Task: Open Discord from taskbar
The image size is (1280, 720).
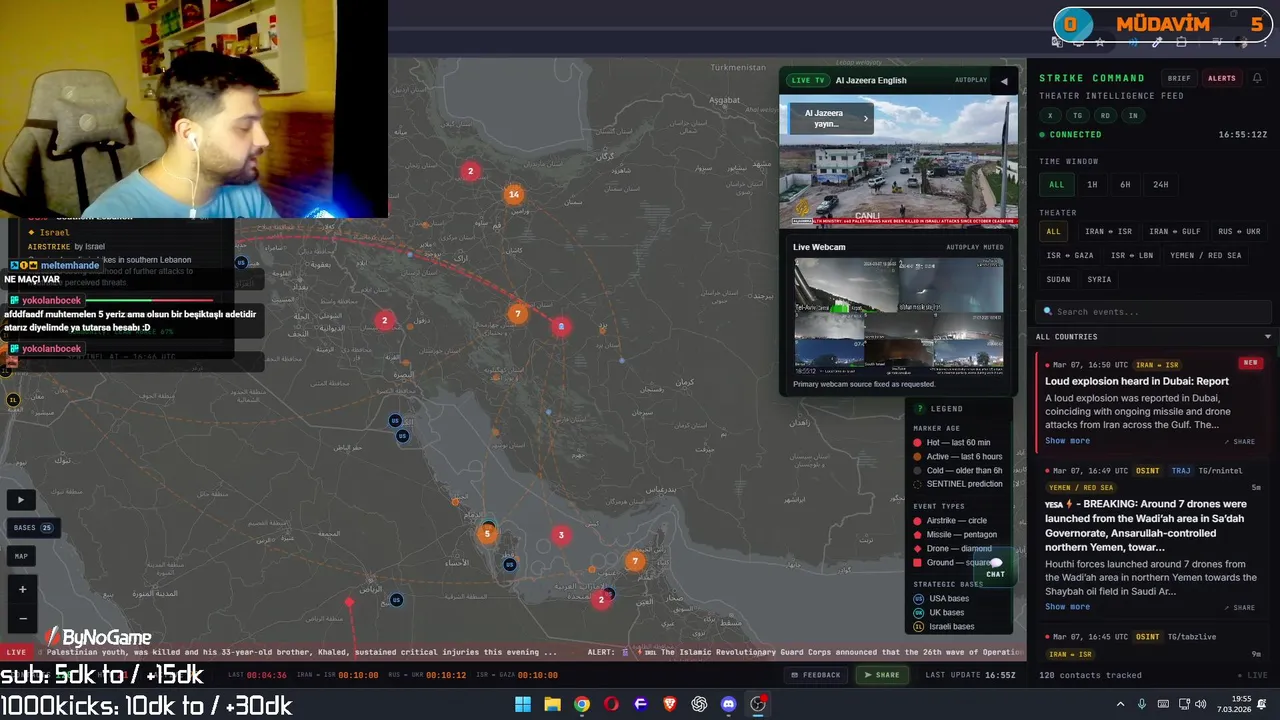Action: coord(729,704)
